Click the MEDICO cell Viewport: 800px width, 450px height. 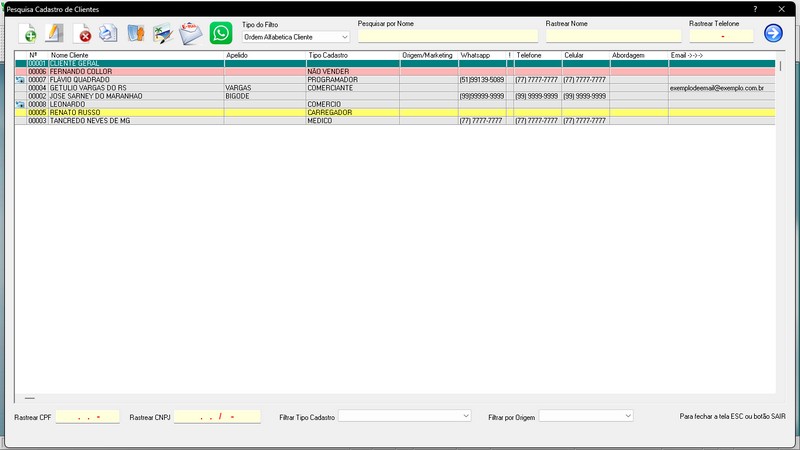(353, 121)
